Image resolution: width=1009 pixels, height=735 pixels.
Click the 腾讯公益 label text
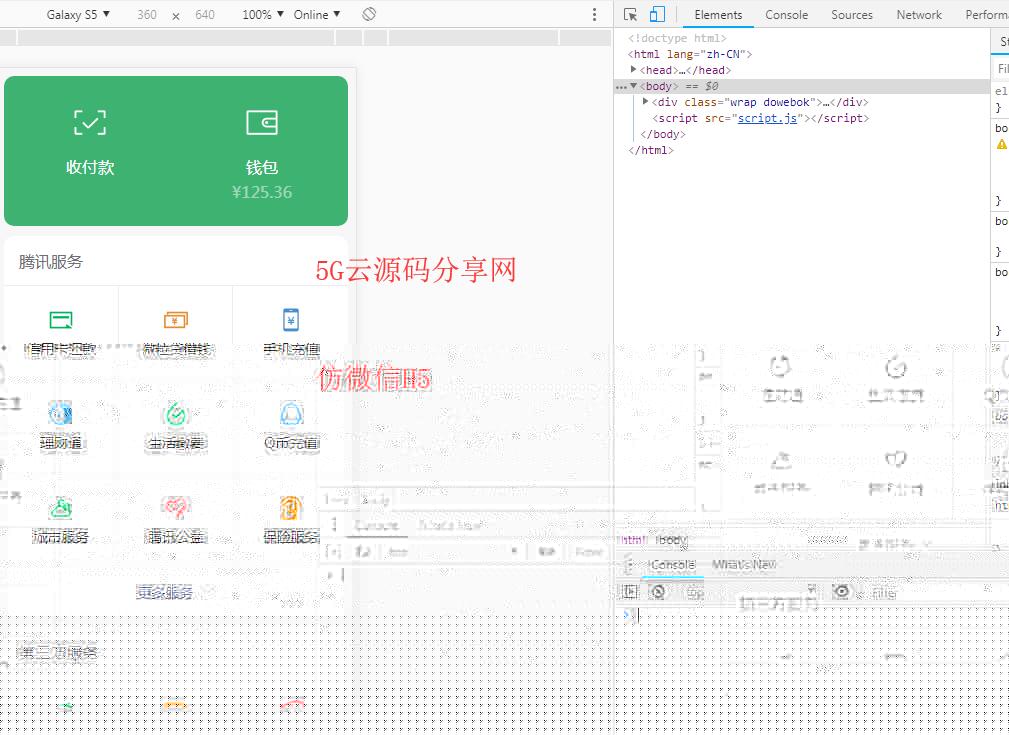pos(176,536)
